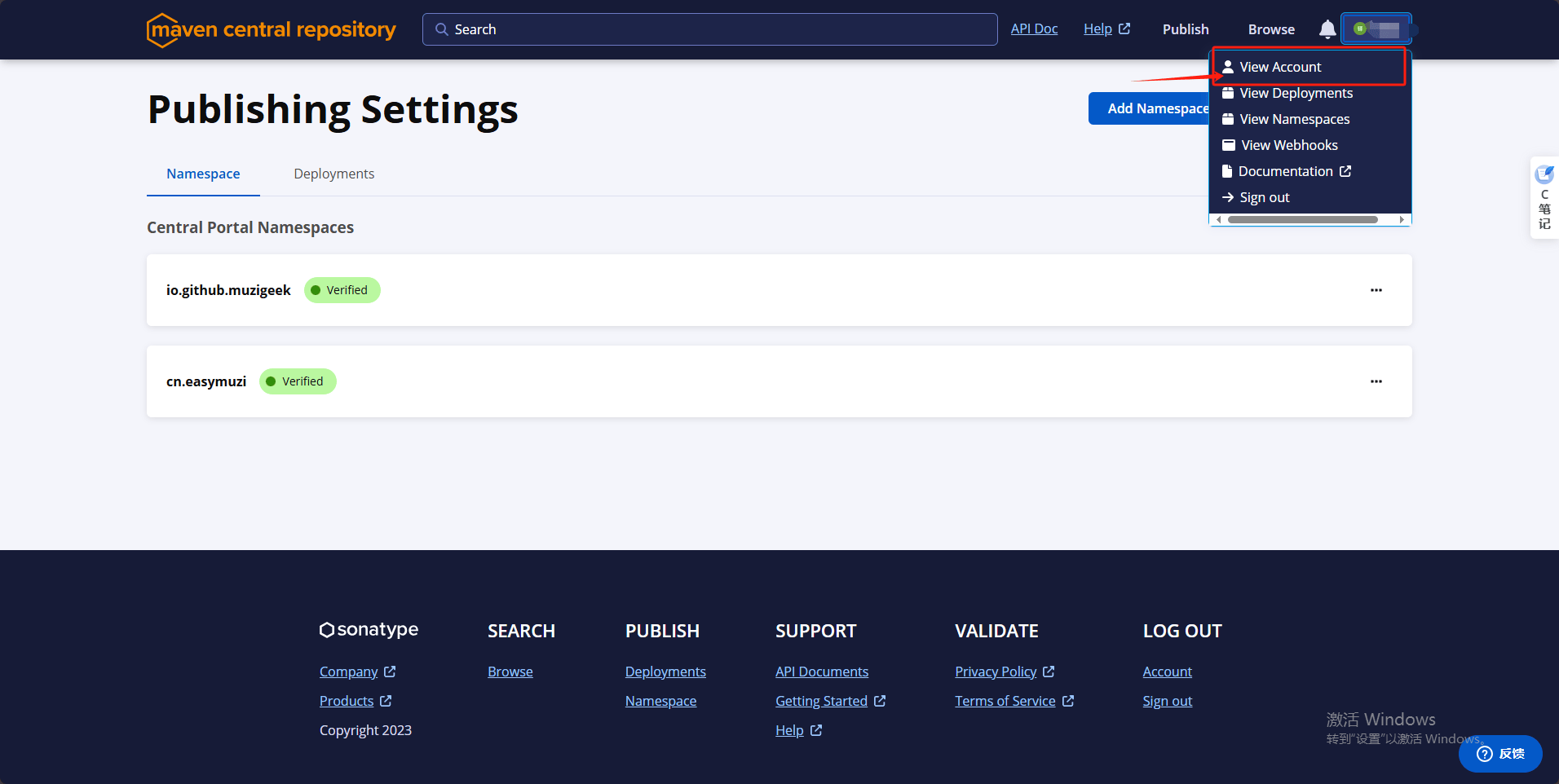Focus the Search input field
Image resolution: width=1559 pixels, height=784 pixels.
click(709, 29)
